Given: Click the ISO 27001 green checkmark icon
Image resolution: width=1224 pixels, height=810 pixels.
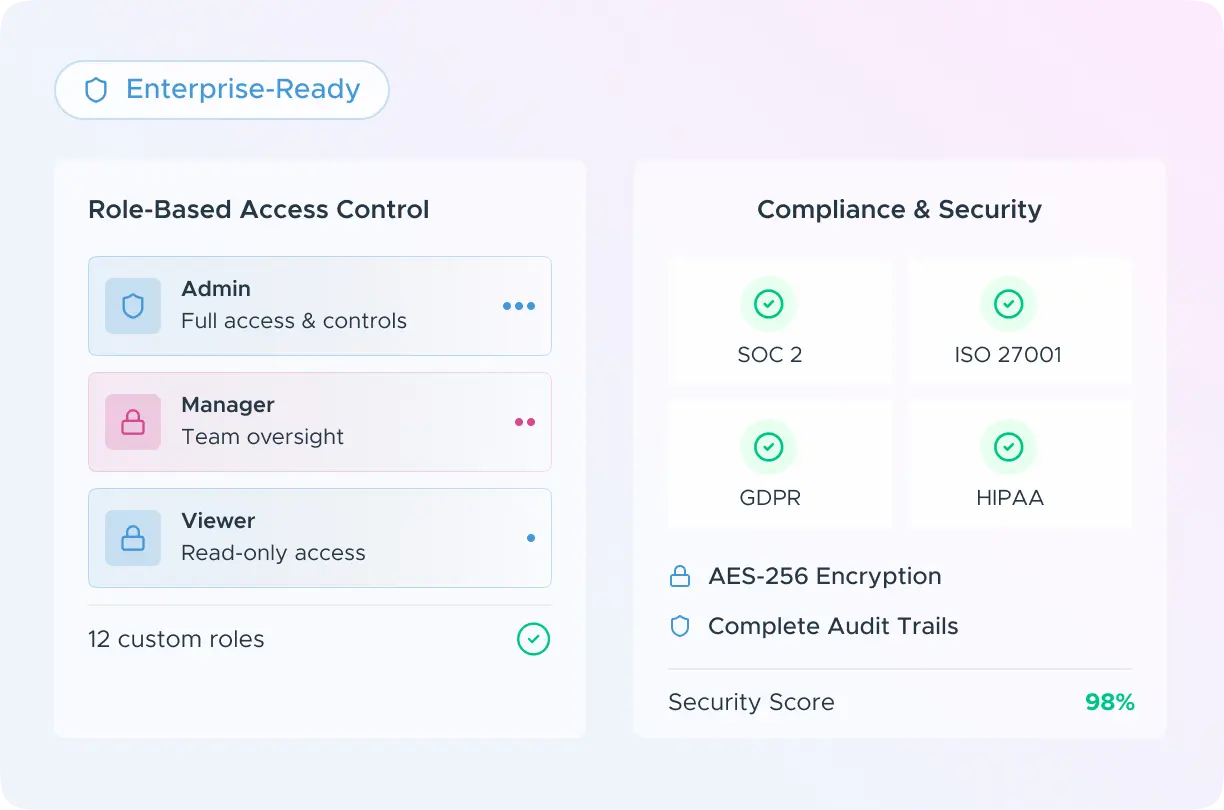Looking at the screenshot, I should pos(1008,304).
